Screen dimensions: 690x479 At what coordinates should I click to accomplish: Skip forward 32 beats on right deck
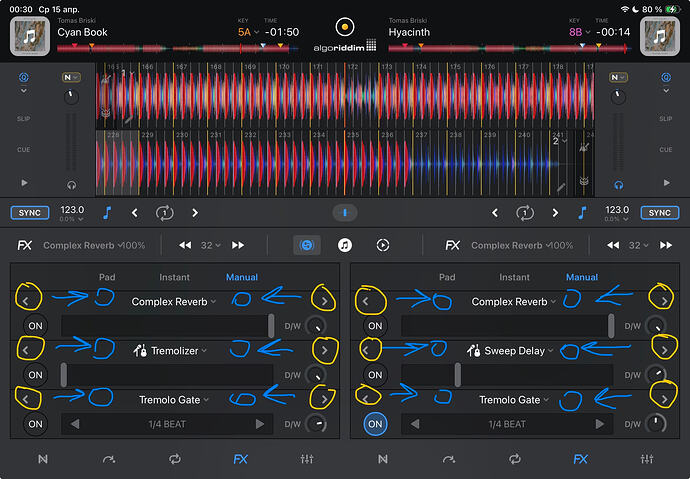666,245
